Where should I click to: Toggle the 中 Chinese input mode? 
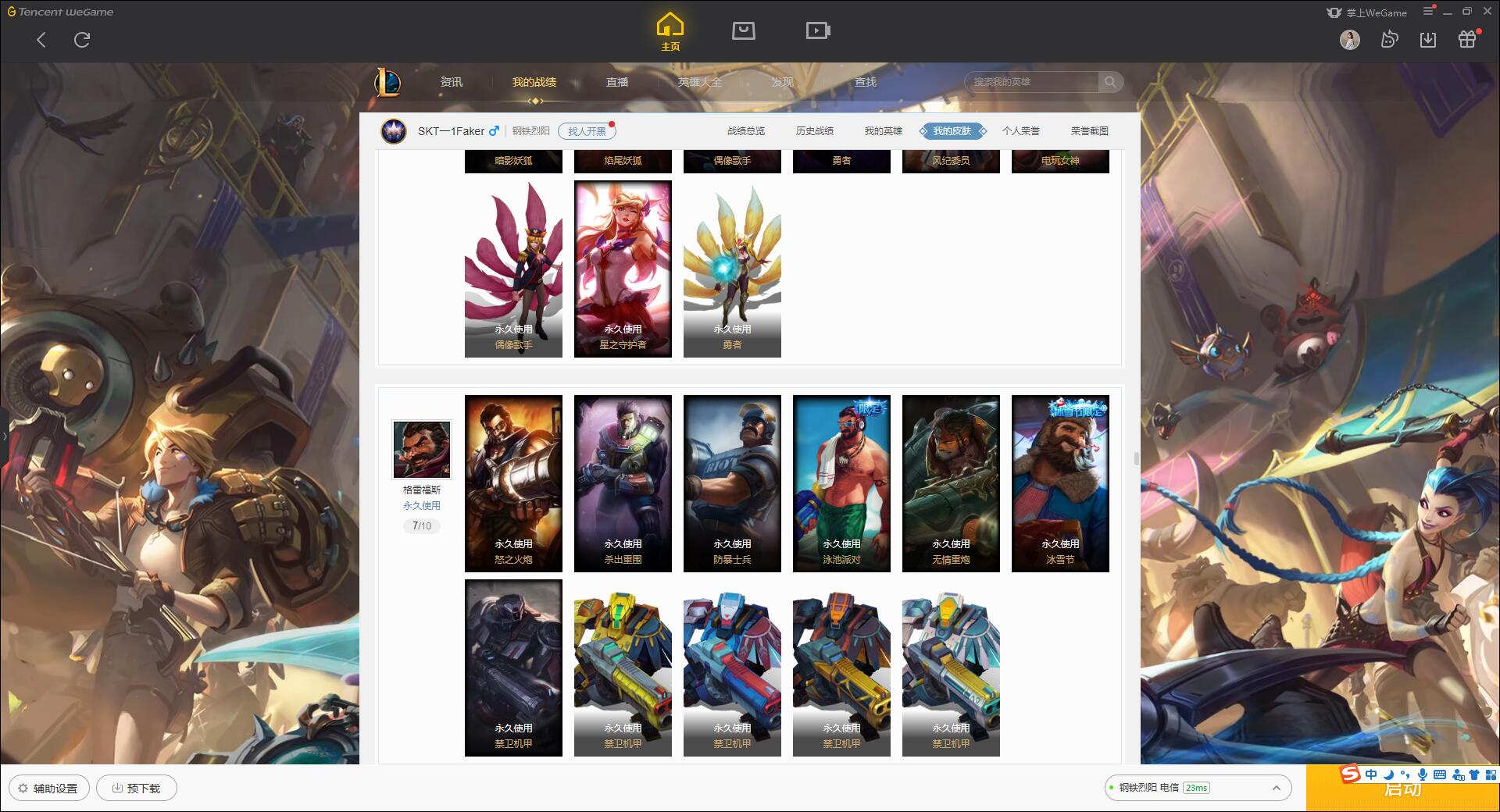point(1371,775)
